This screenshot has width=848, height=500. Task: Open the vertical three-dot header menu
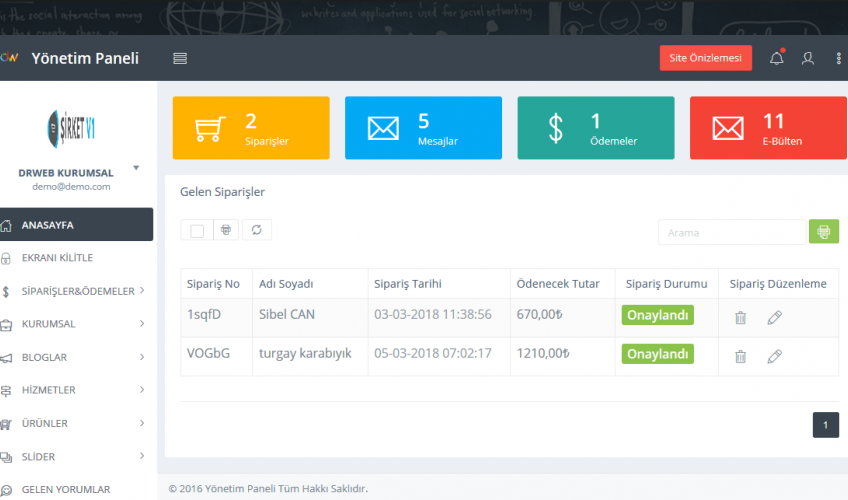(x=838, y=59)
